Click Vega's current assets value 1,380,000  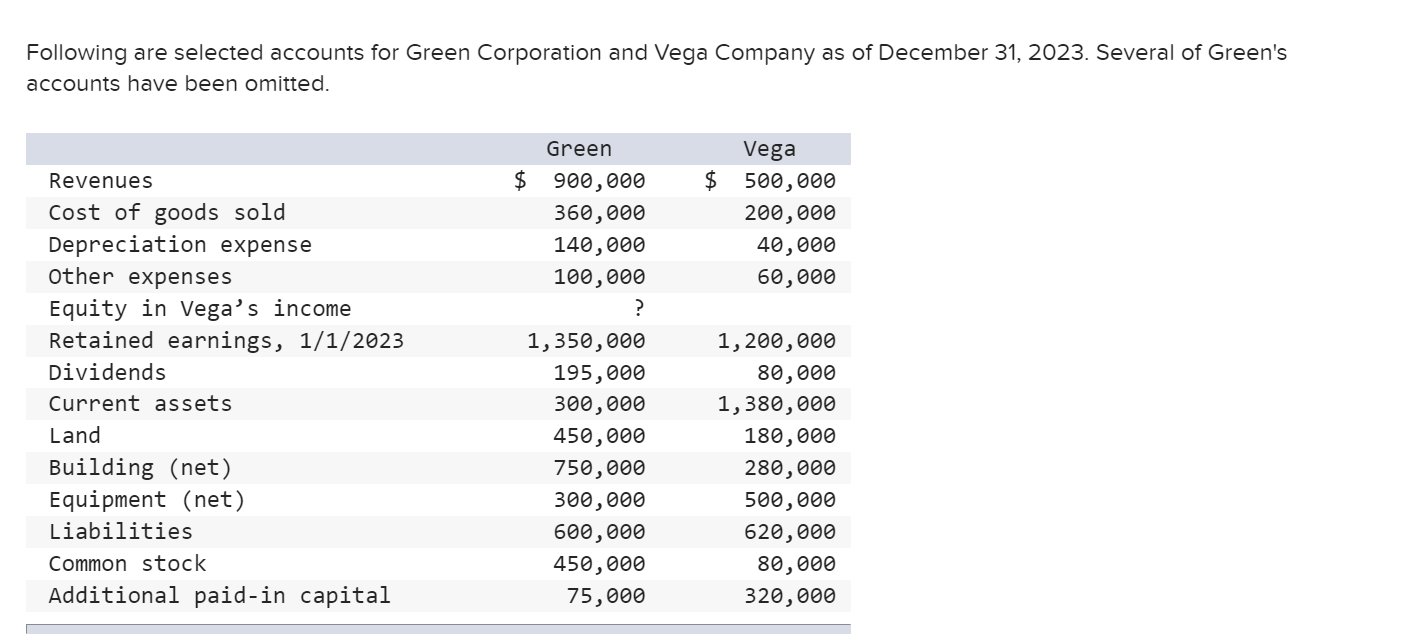pos(777,405)
